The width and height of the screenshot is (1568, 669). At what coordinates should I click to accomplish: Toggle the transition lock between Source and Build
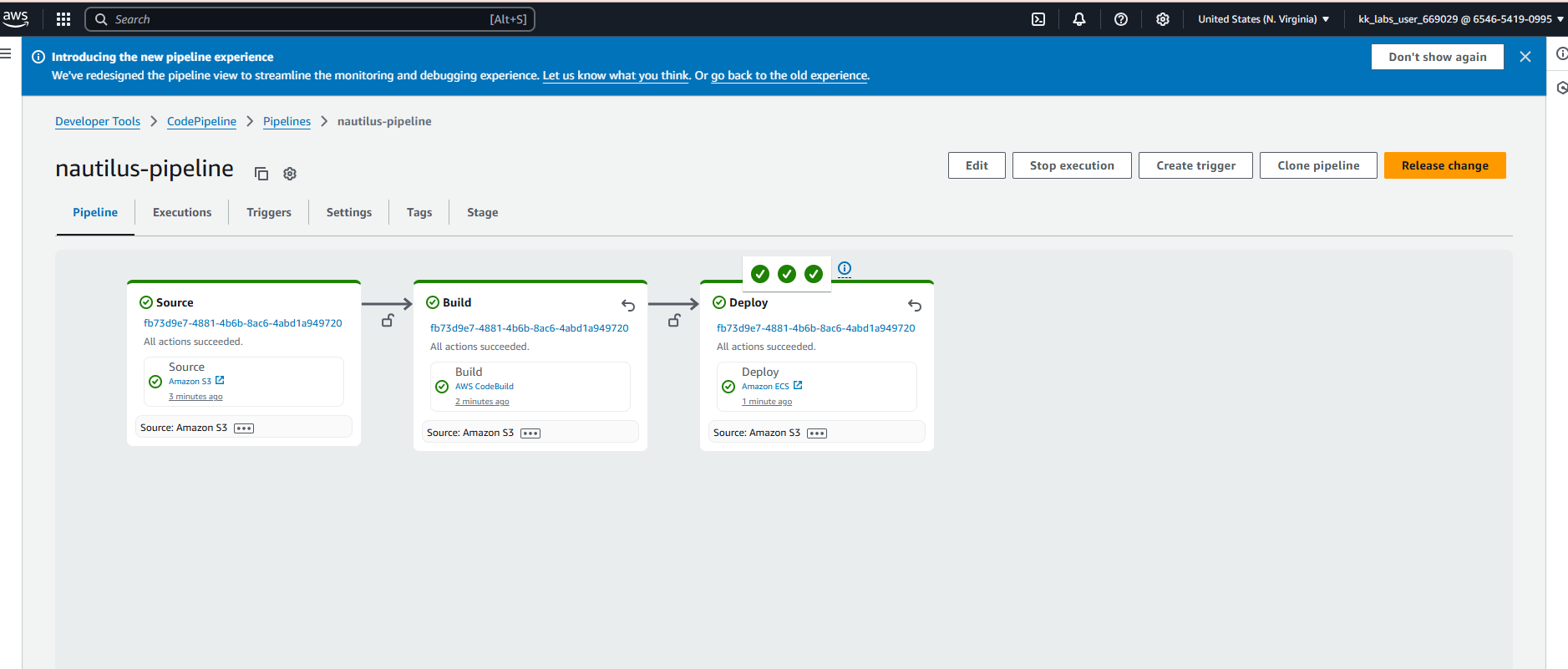388,320
